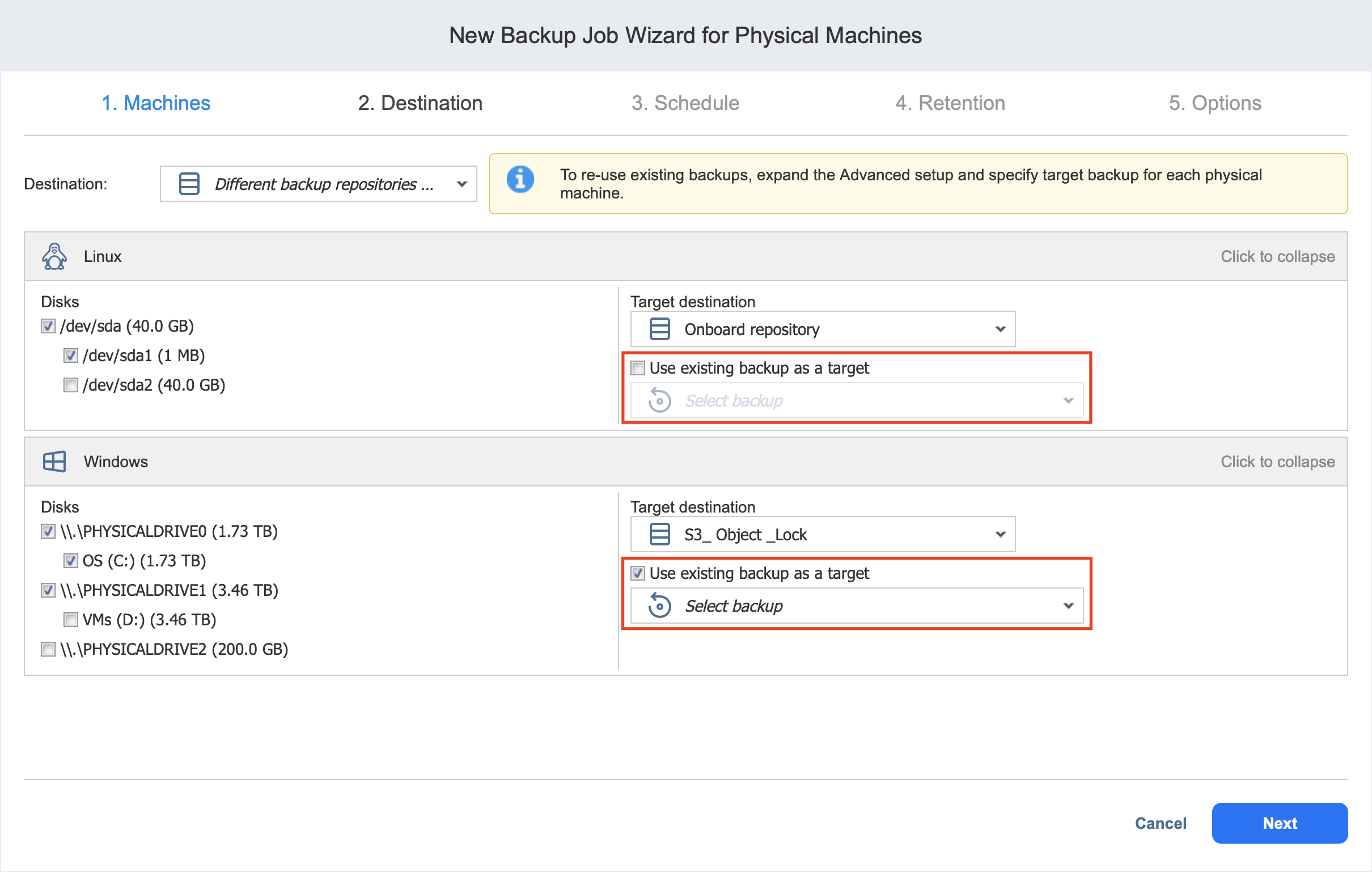Click the blue info icon in the banner
The width and height of the screenshot is (1372, 872).
click(x=520, y=180)
